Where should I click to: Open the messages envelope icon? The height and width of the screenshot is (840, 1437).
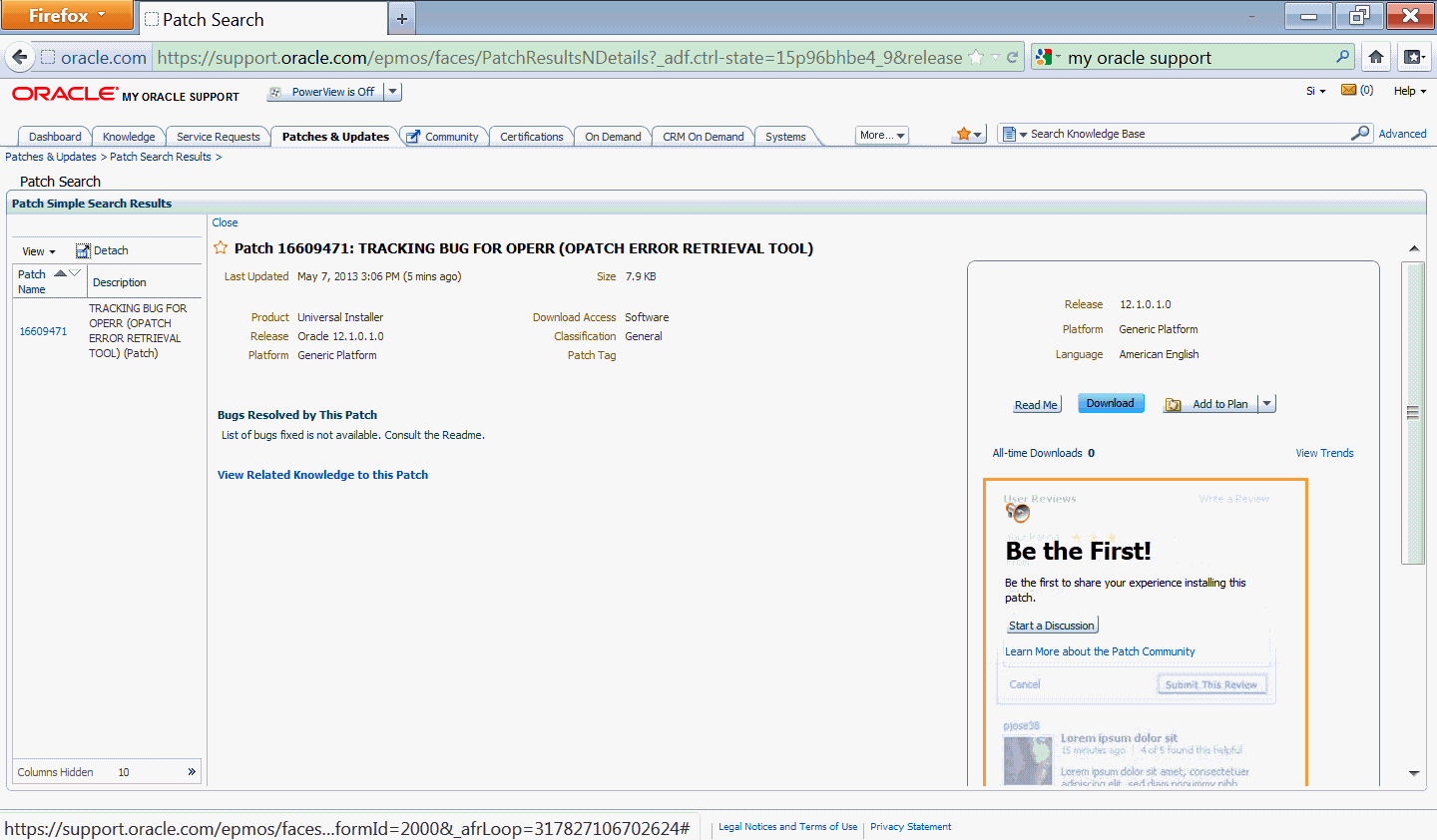coord(1349,90)
